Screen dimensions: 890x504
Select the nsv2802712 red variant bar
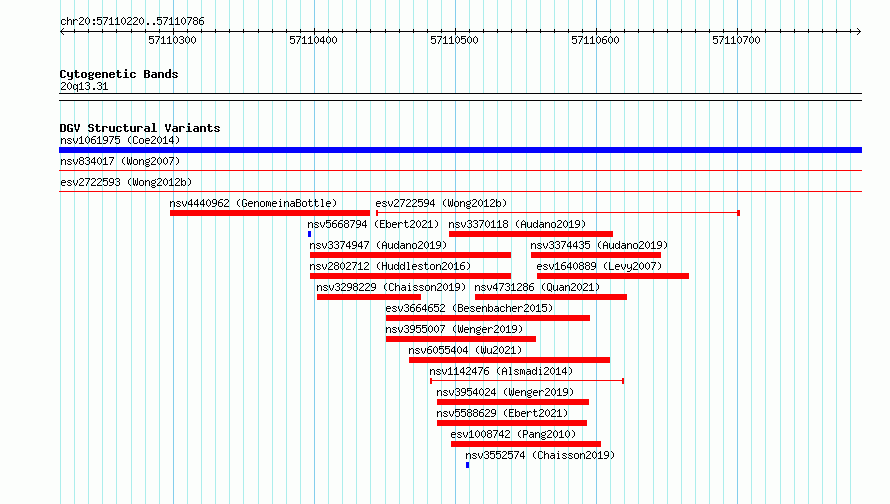point(410,276)
